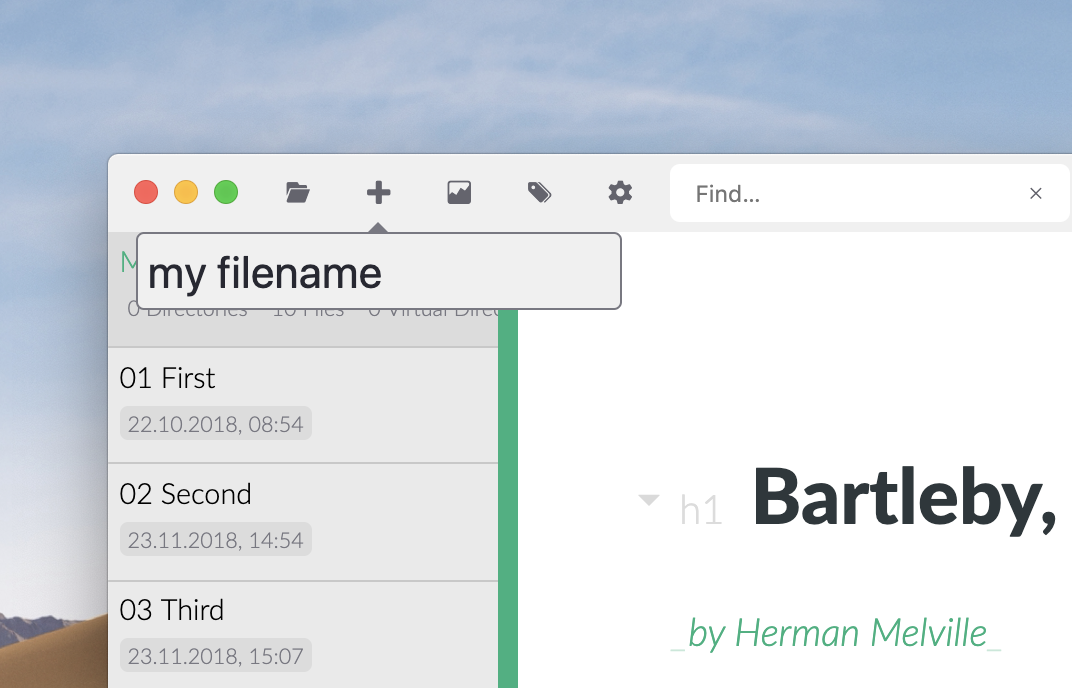This screenshot has width=1072, height=688.
Task: Click the open directory folder icon
Action: [x=297, y=193]
